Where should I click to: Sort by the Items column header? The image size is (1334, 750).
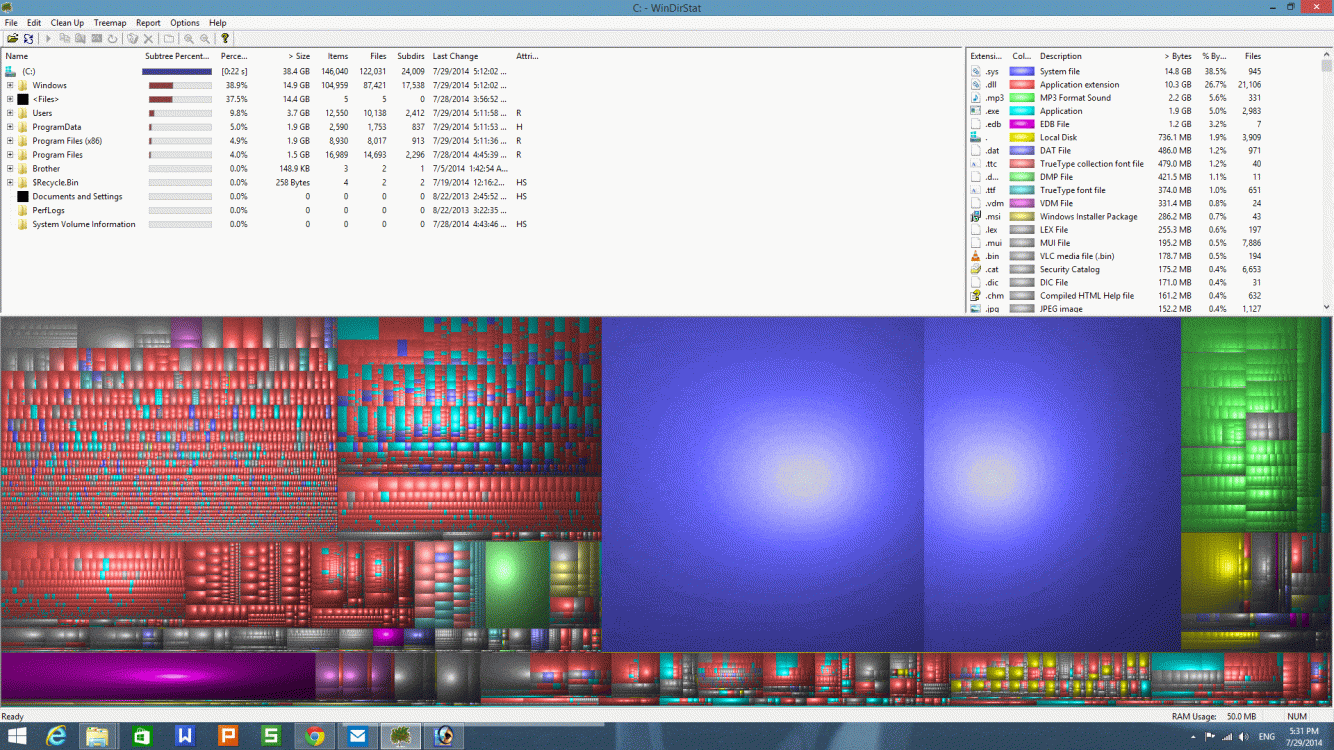coord(338,56)
